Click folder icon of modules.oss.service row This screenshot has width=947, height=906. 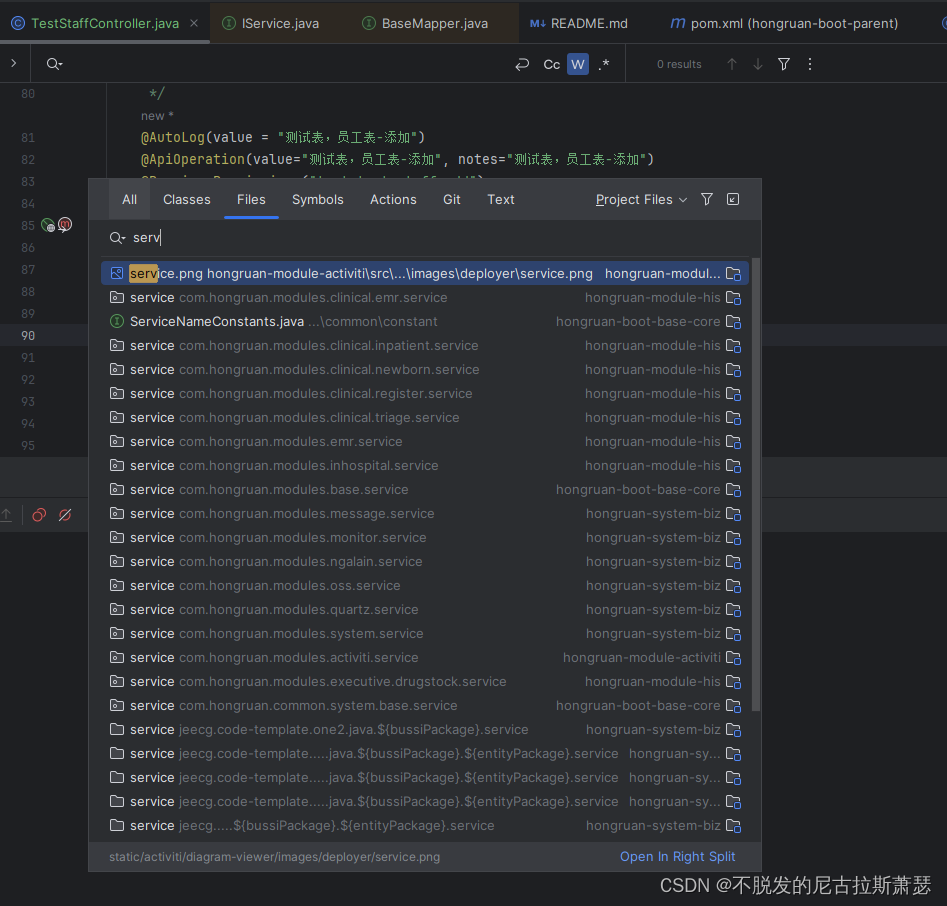[x=117, y=585]
